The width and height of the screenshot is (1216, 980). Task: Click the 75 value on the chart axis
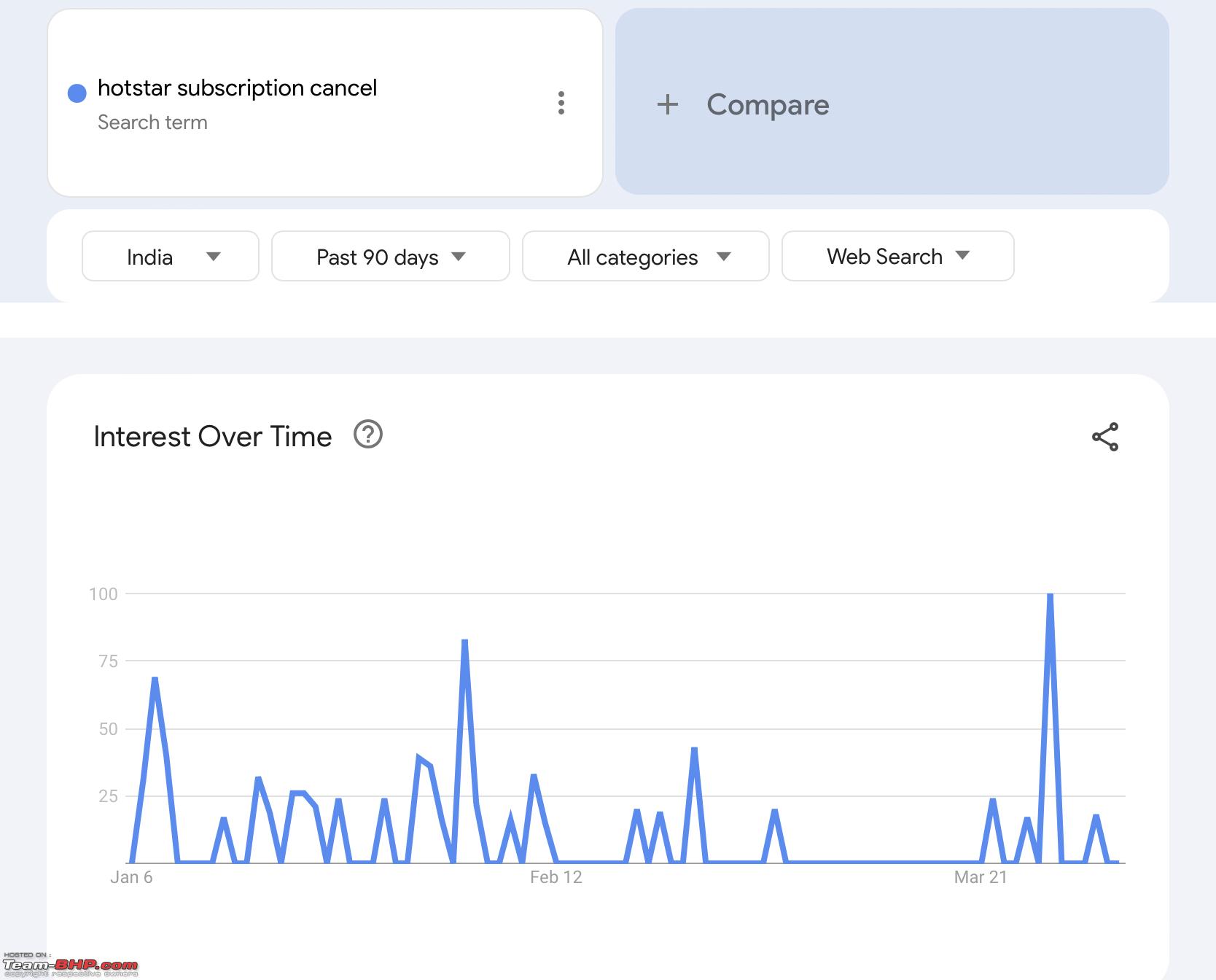tap(108, 661)
